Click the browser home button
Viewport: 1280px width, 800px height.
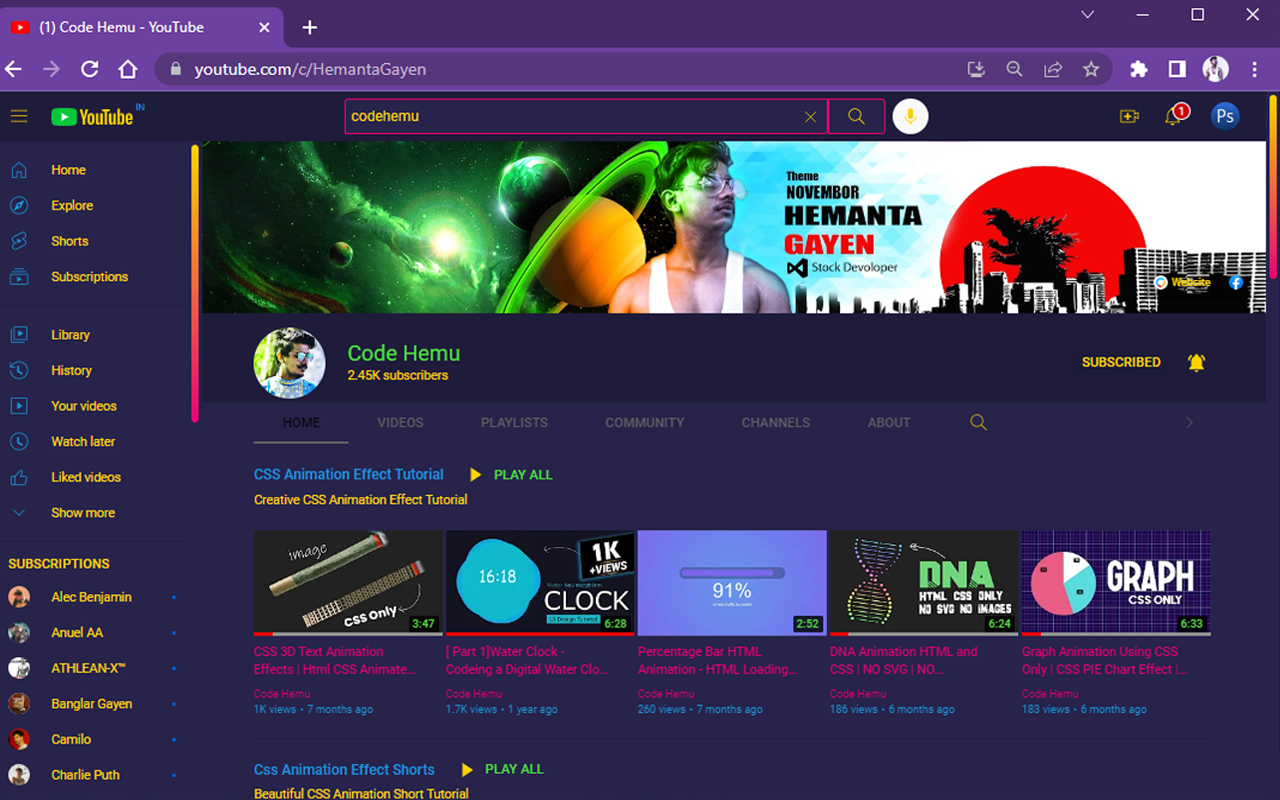128,69
